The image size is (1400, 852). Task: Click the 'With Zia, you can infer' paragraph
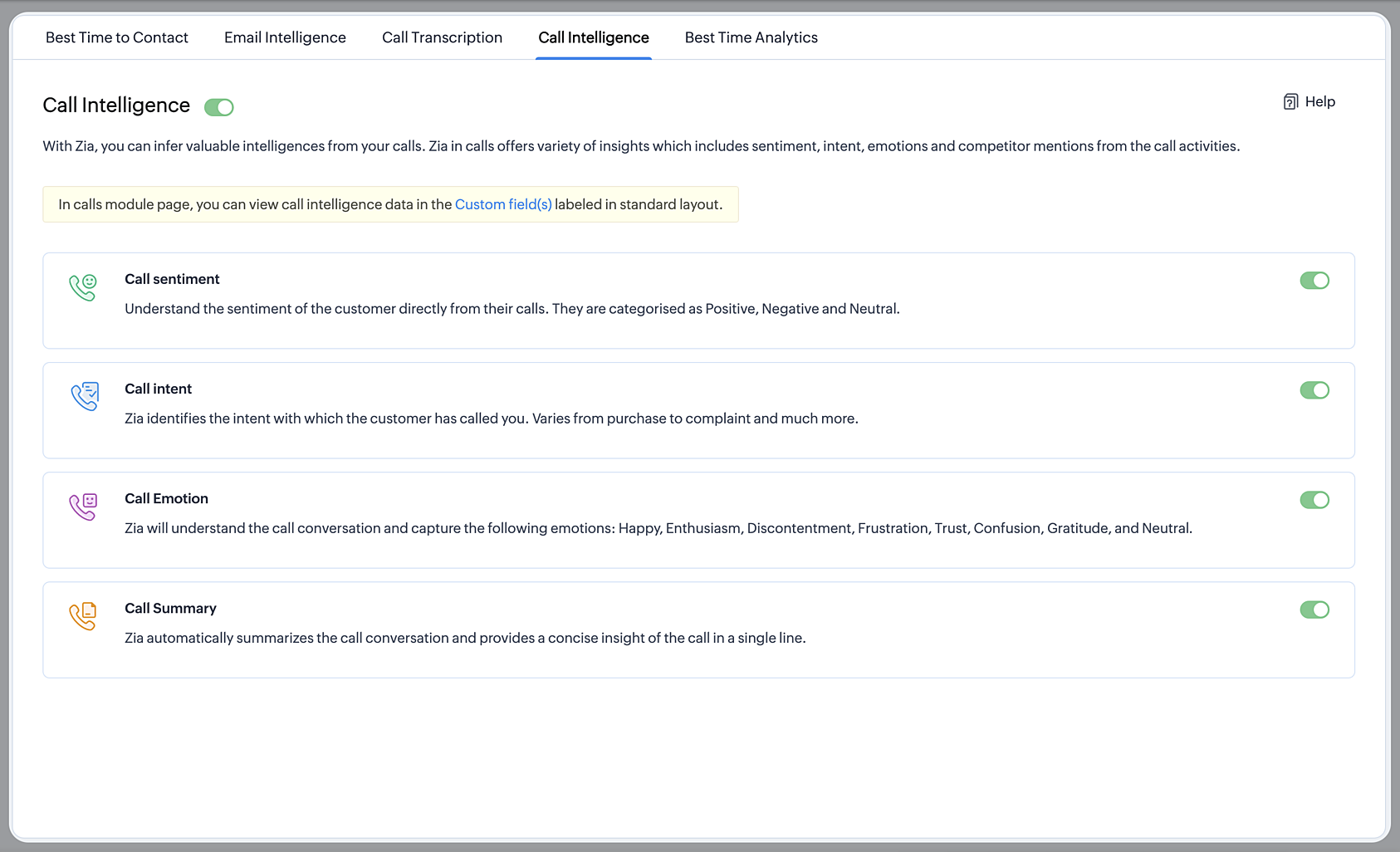[641, 146]
